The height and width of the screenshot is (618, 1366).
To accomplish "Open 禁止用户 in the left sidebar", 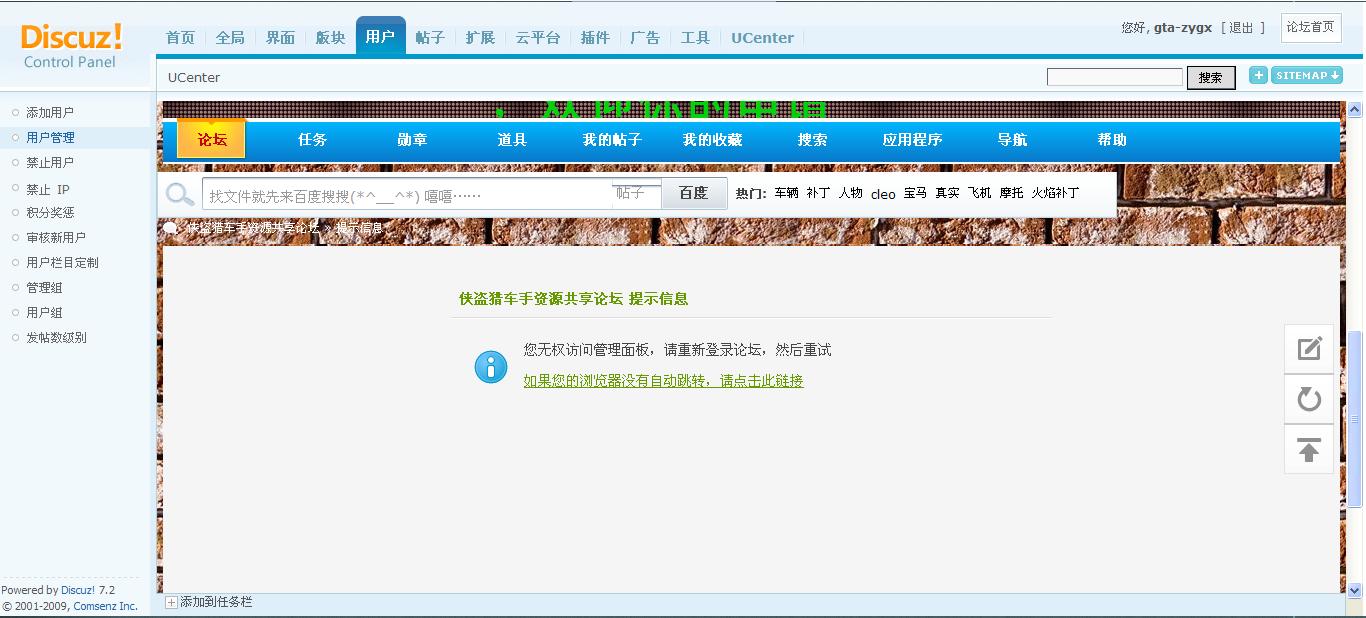I will point(50,163).
